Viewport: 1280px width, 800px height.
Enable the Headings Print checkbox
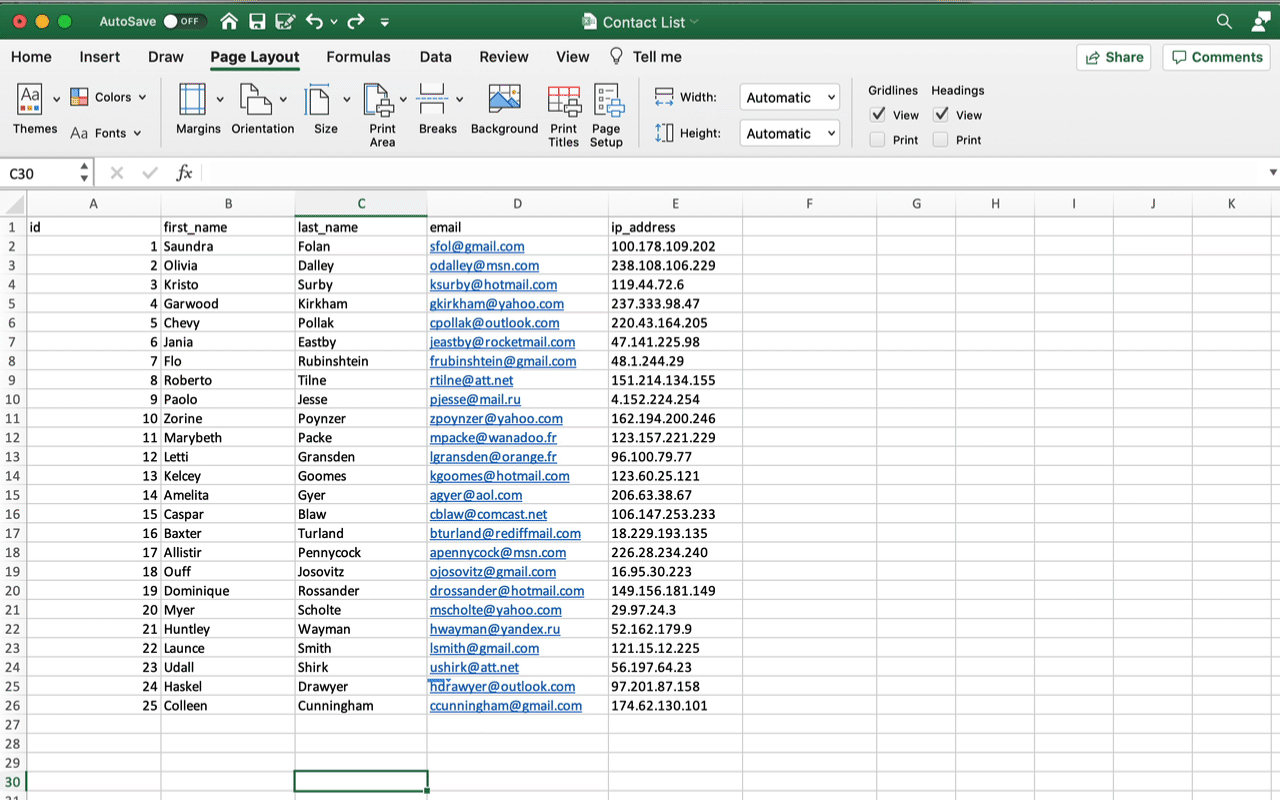941,140
